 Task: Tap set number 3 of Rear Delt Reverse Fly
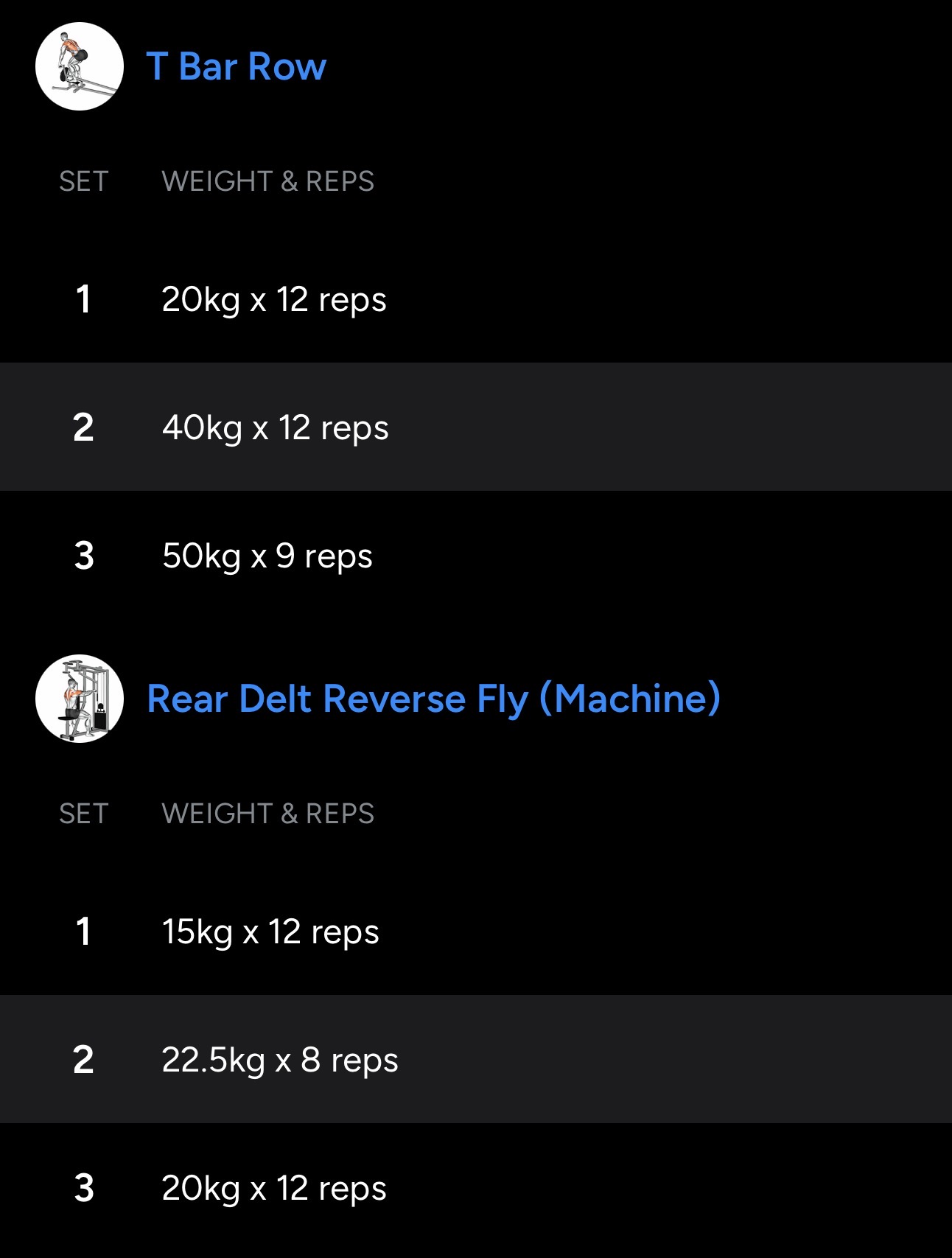point(83,1189)
